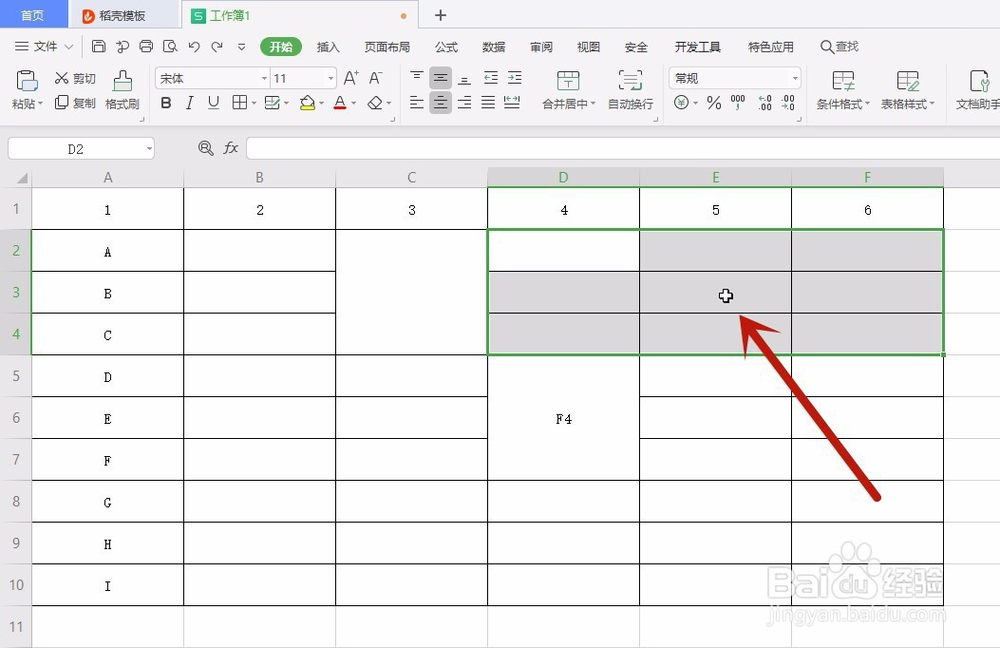Activate the Format Painter 格式刷
Image resolution: width=1000 pixels, height=648 pixels.
pos(122,90)
